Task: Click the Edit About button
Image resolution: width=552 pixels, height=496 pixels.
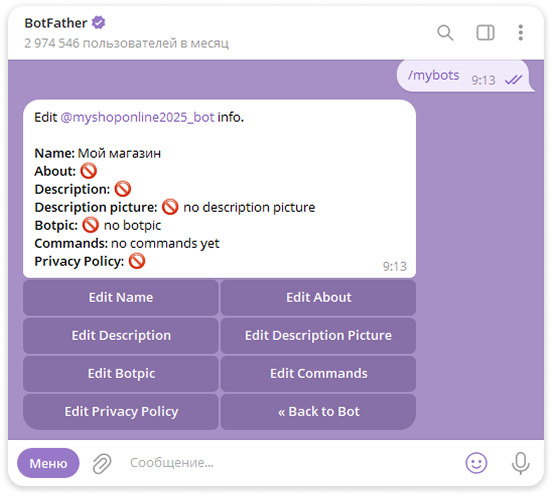Action: (x=318, y=298)
